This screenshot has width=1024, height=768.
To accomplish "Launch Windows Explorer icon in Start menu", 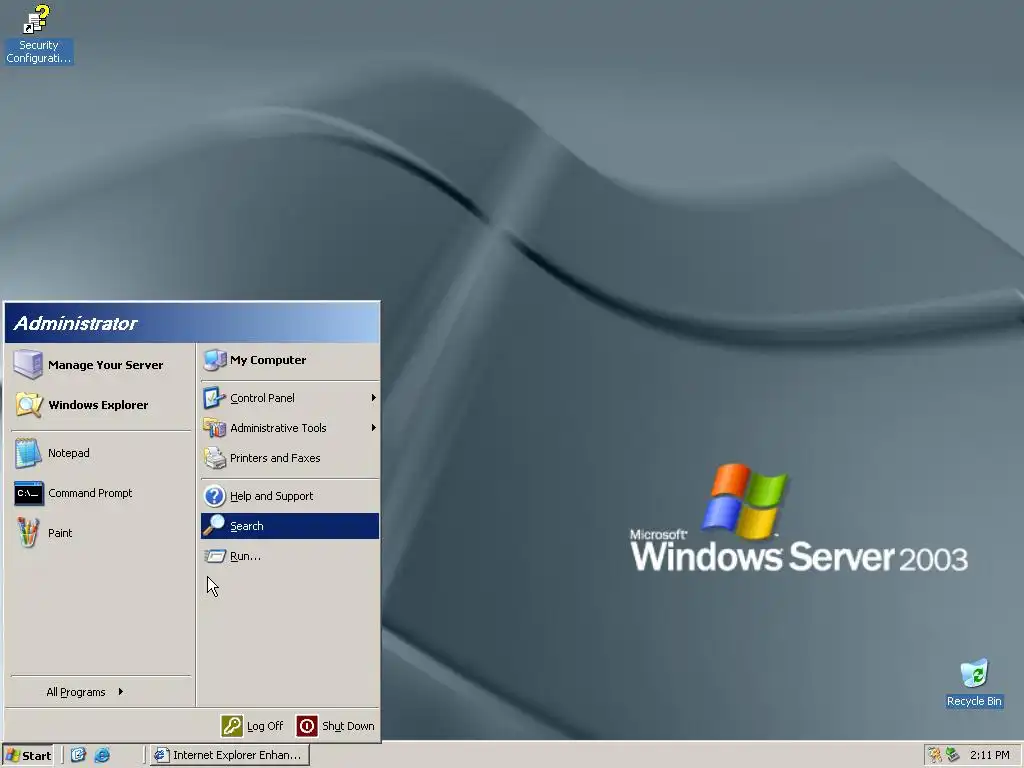I will (x=28, y=405).
